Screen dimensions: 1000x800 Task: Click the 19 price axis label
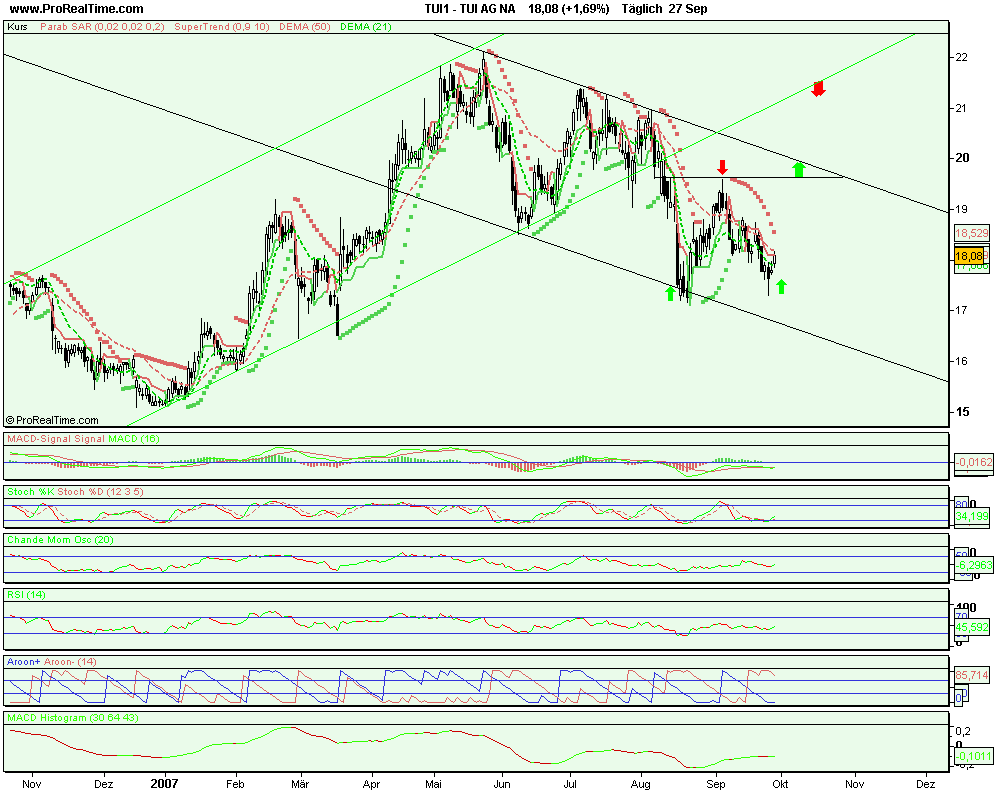click(961, 209)
